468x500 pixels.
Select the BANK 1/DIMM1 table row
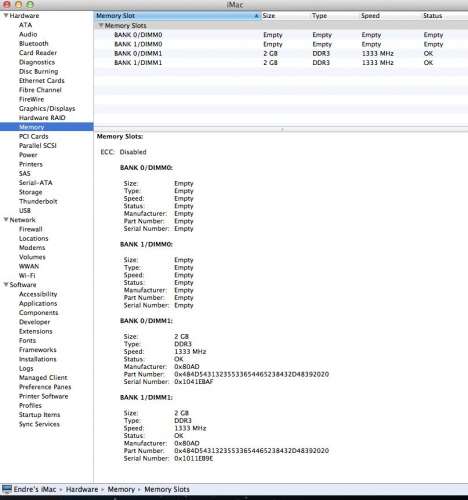[x=281, y=63]
